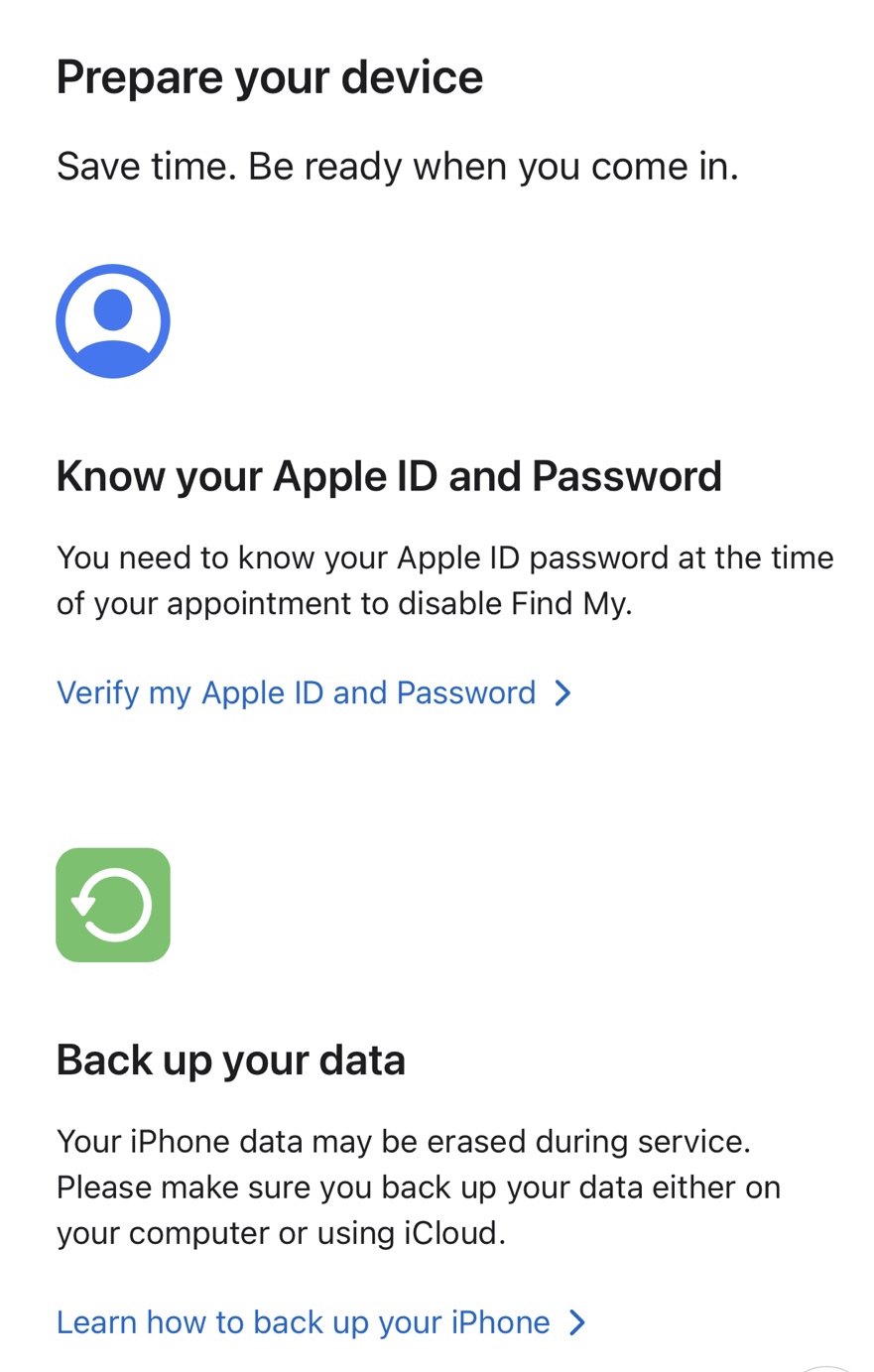The height and width of the screenshot is (1372, 874).
Task: Select the 'Save time. Be ready' subtitle
Action: [x=397, y=167]
